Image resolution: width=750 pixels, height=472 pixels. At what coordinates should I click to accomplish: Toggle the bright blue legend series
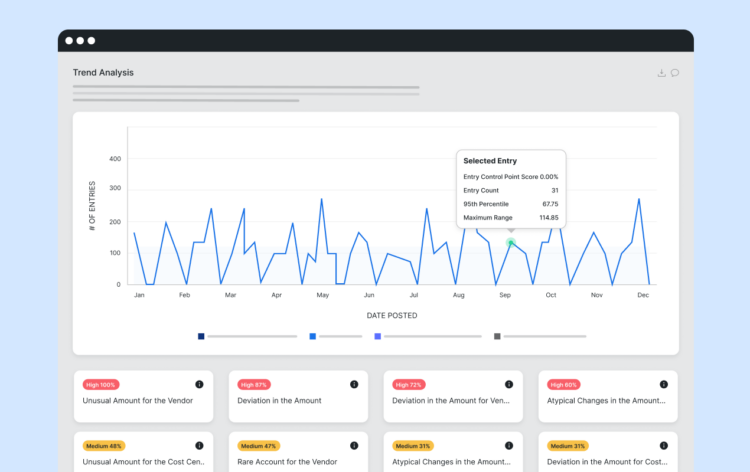(313, 336)
